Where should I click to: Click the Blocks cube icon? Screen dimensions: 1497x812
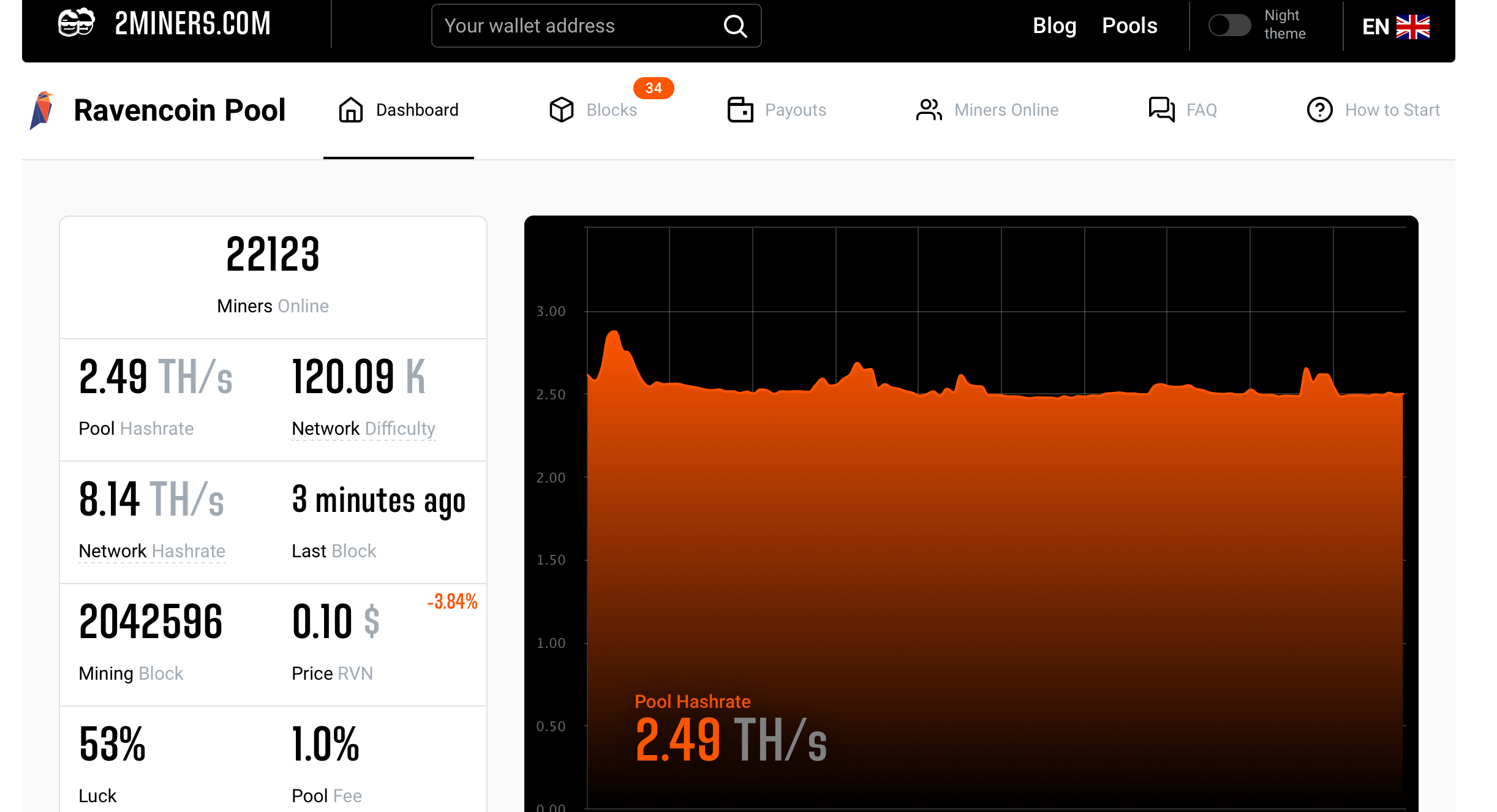(x=561, y=109)
